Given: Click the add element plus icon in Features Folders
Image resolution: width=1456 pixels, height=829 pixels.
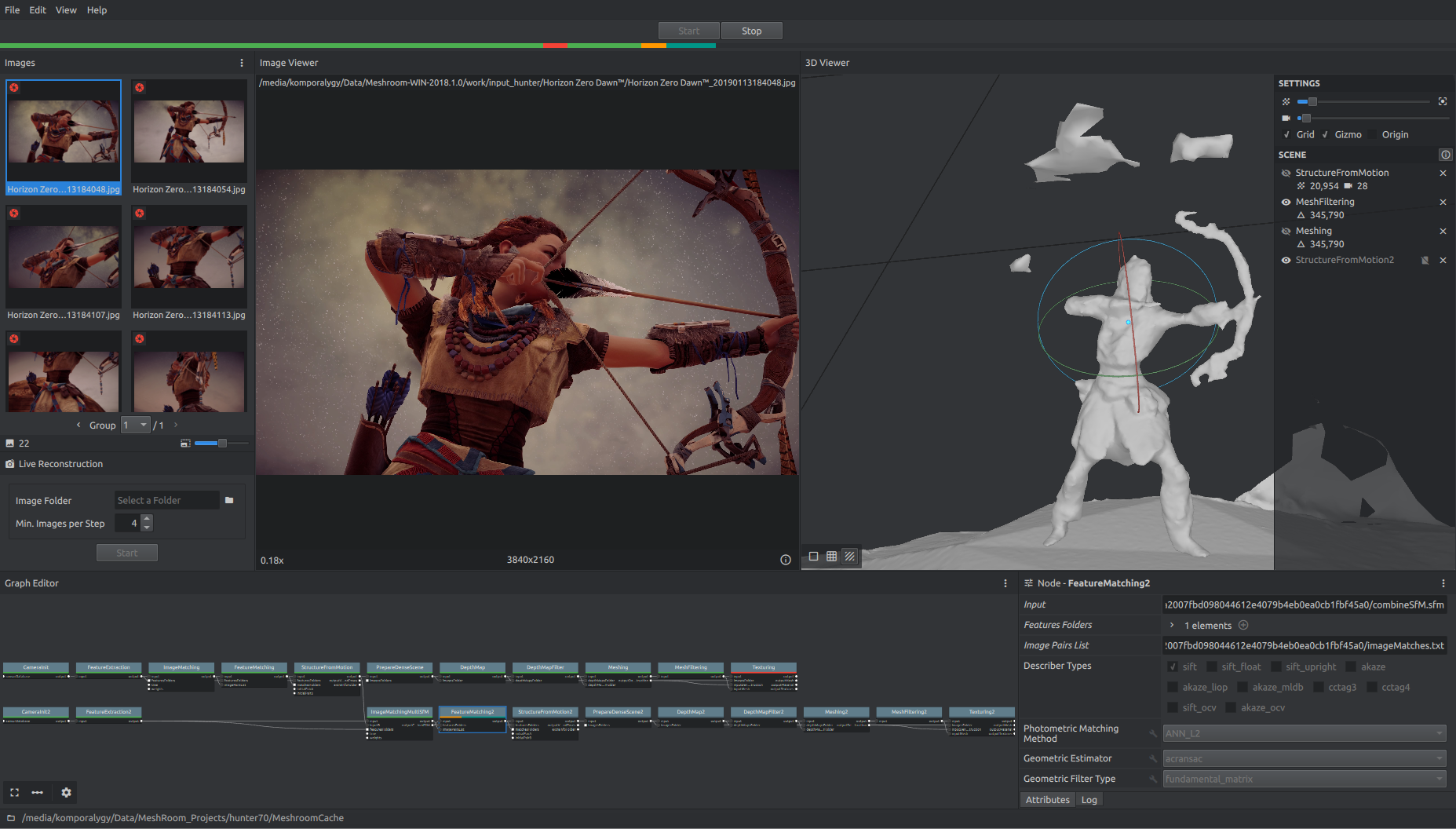Looking at the screenshot, I should pyautogui.click(x=1243, y=625).
